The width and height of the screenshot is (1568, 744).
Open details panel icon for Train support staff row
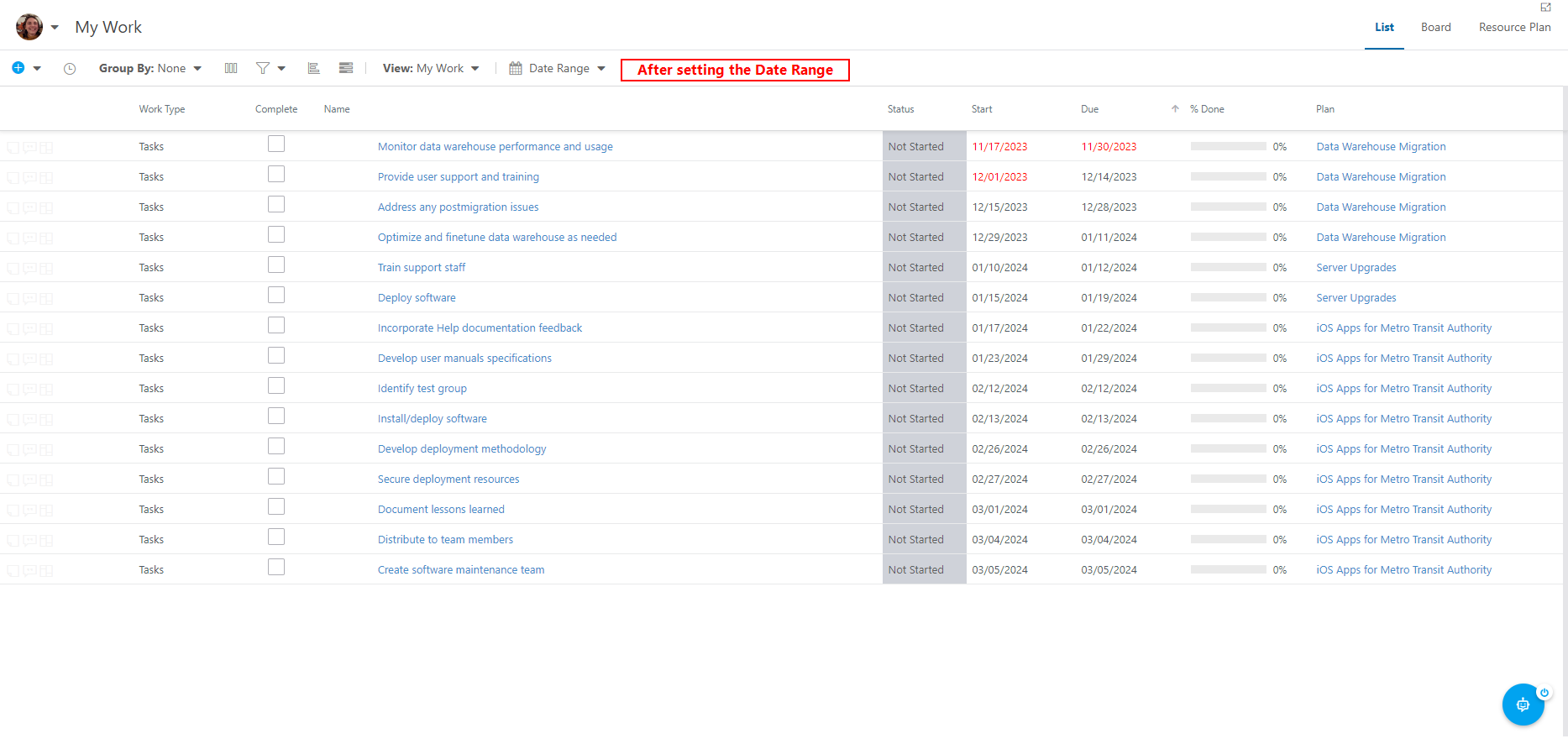[46, 268]
